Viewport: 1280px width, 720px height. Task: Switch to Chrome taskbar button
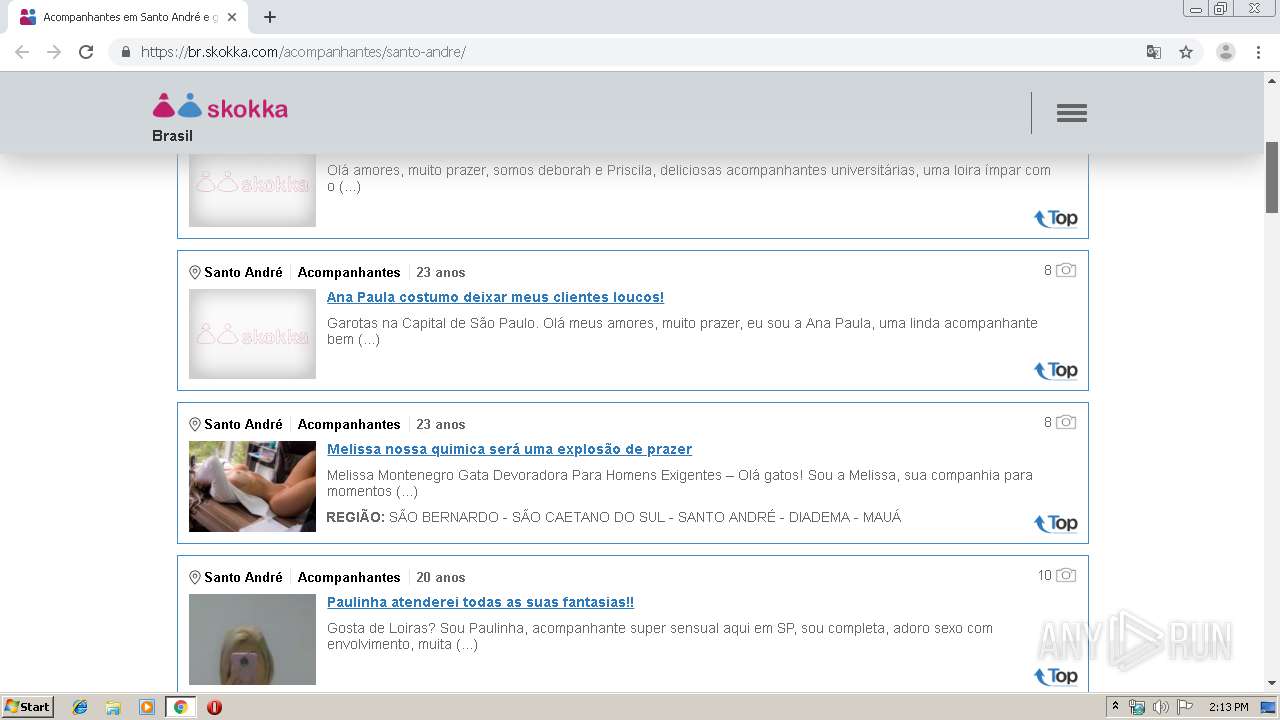(x=180, y=707)
